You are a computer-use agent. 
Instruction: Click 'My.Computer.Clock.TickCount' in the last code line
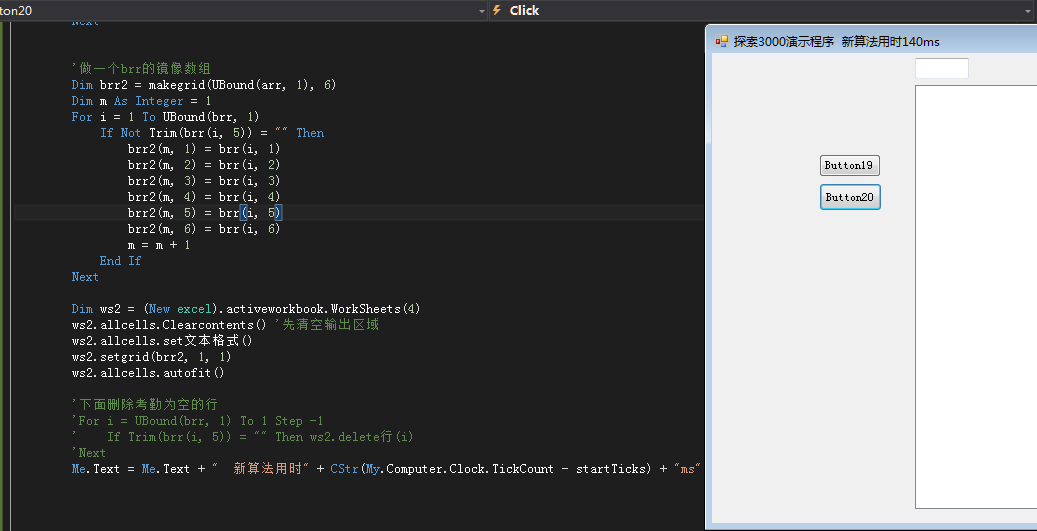coord(459,469)
